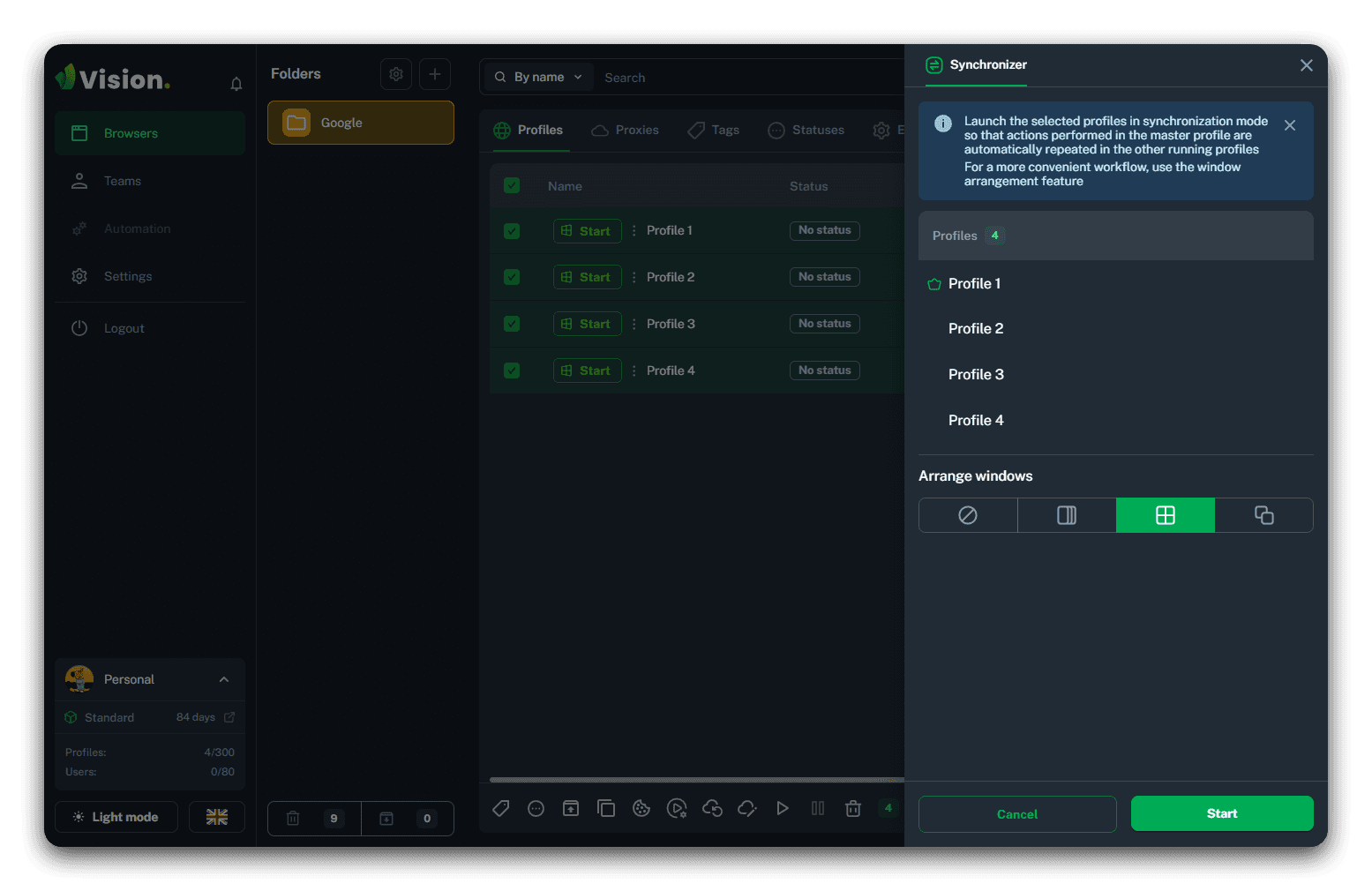Screen dimensions: 1372x891
Task: Click the trash delete icon in toolbar
Action: (x=852, y=808)
